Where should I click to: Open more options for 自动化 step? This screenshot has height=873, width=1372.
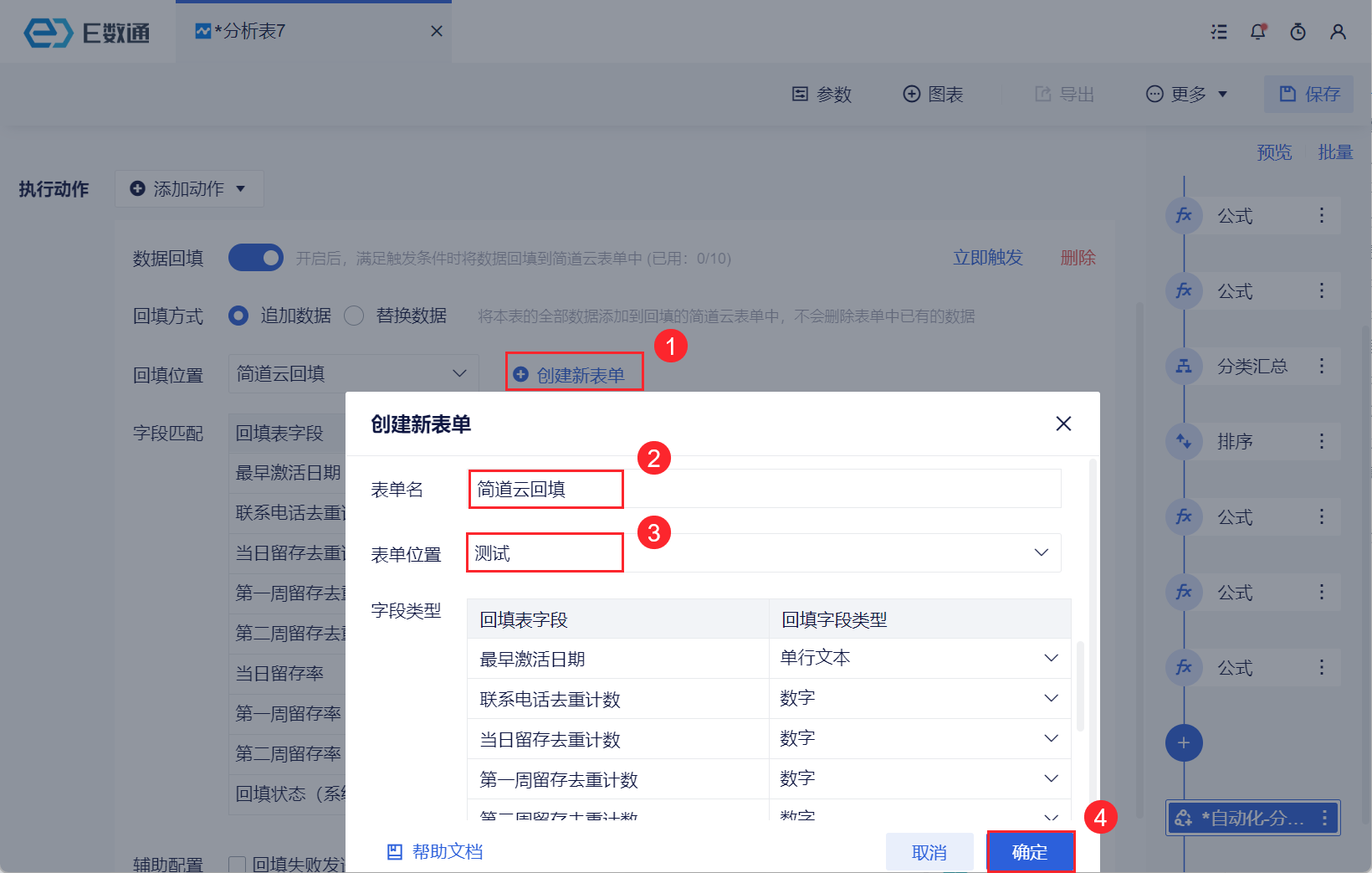1324,818
